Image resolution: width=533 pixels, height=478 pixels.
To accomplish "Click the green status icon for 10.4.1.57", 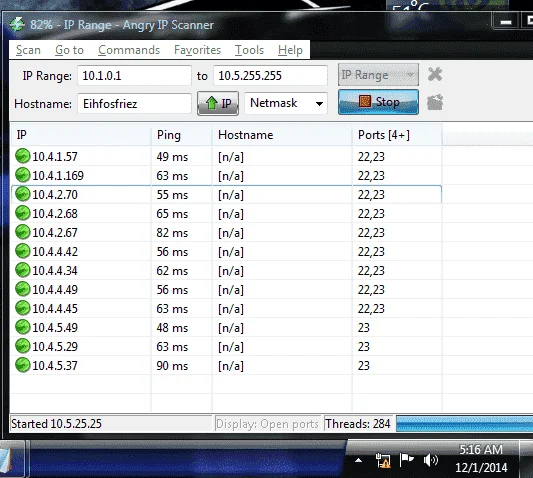I will 23,156.
